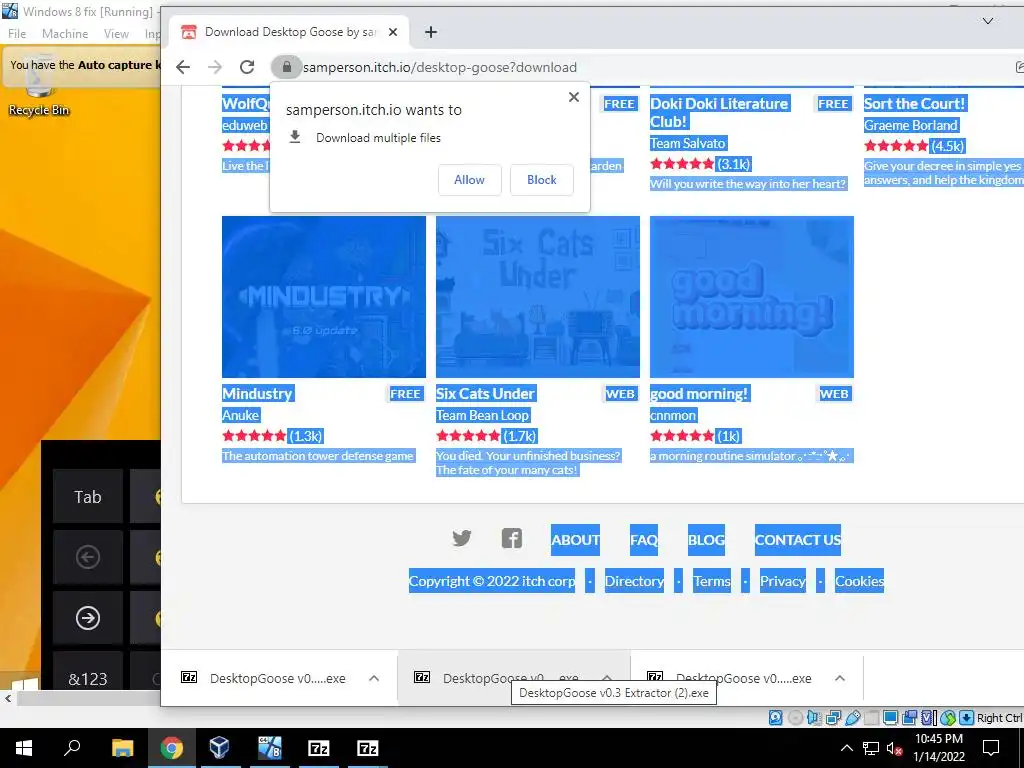Open the VirtualBox Machine menu
Viewport: 1024px width, 768px height.
coord(65,34)
